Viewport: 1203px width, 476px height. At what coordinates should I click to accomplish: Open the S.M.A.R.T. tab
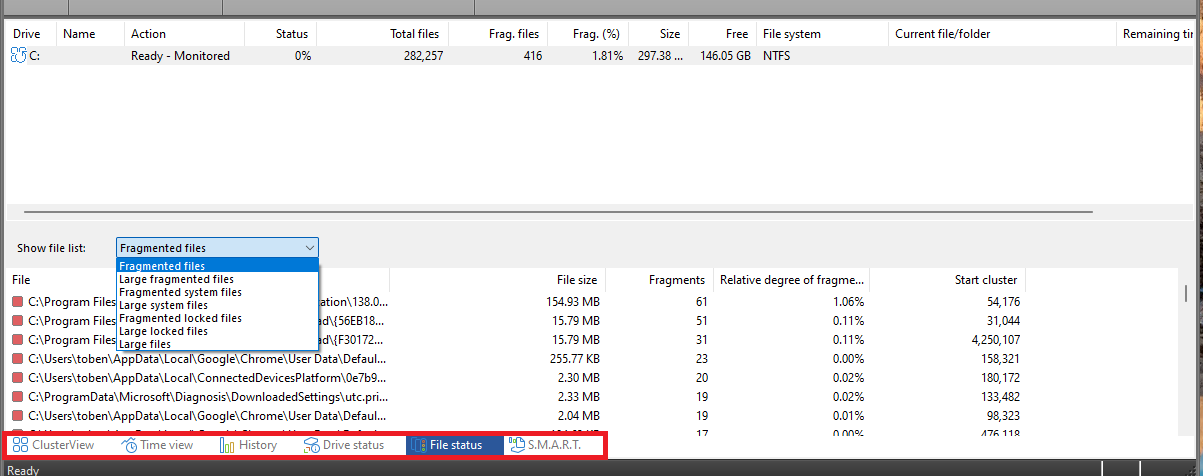tap(546, 445)
